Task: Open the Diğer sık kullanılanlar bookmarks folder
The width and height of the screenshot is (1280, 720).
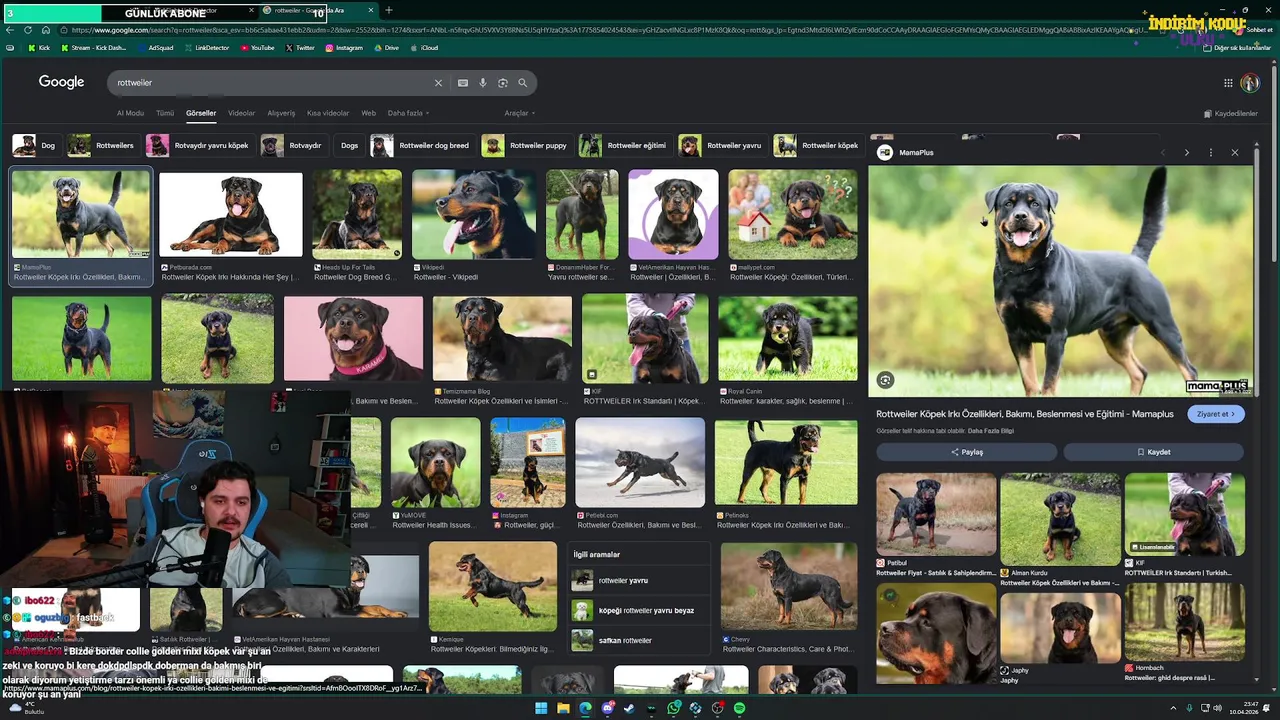Action: 1237,48
